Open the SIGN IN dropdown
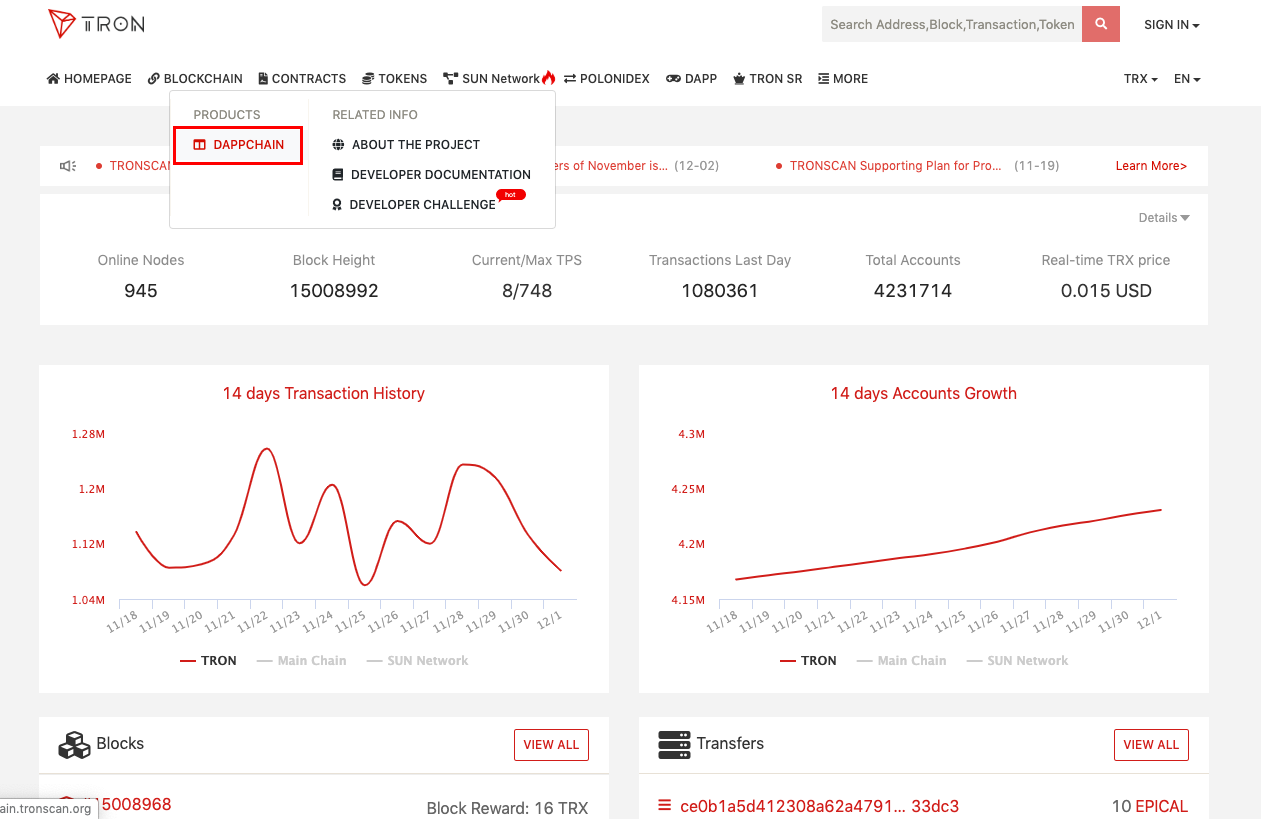The image size is (1261, 819). 1172,25
